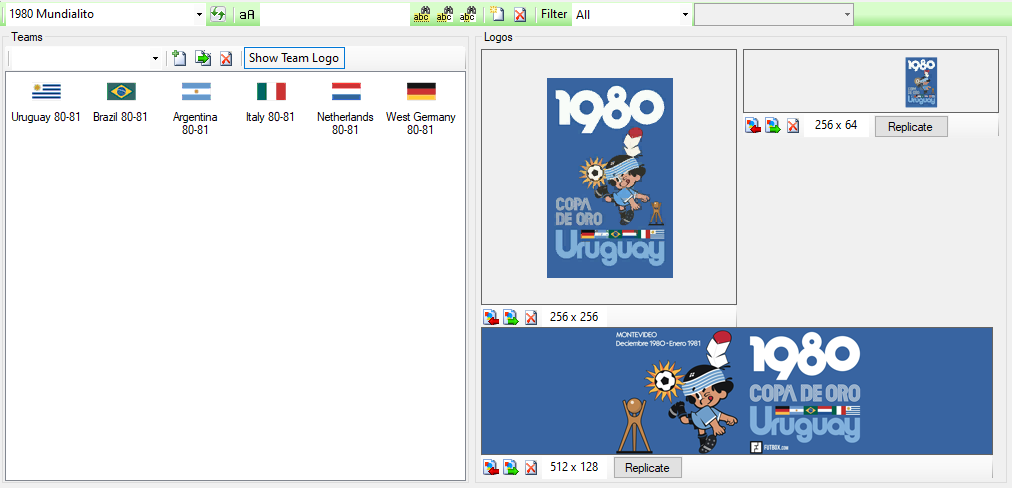The height and width of the screenshot is (488, 1012).
Task: Click Replicate button next to 256 x 64
Action: [911, 127]
